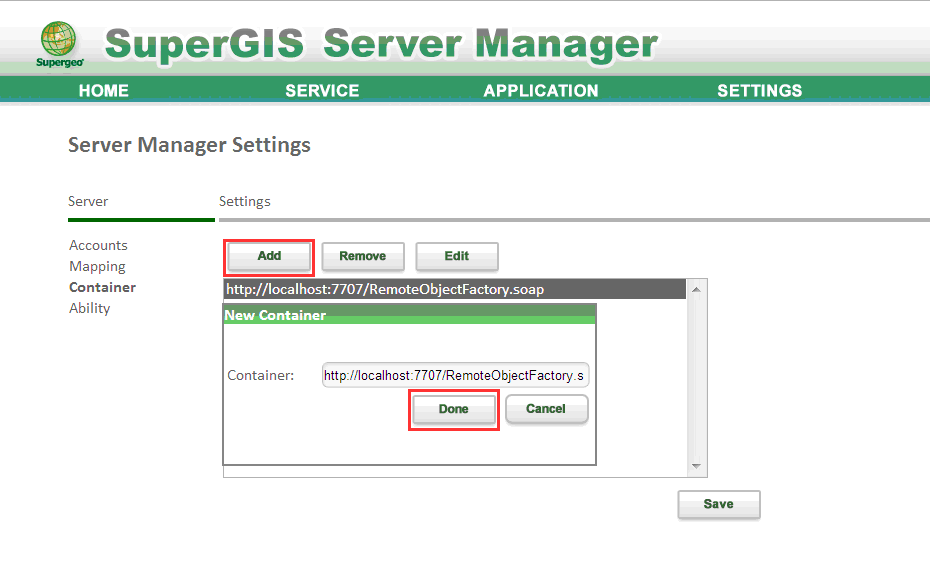Switch to the Settings tab
930x565 pixels.
pos(244,202)
